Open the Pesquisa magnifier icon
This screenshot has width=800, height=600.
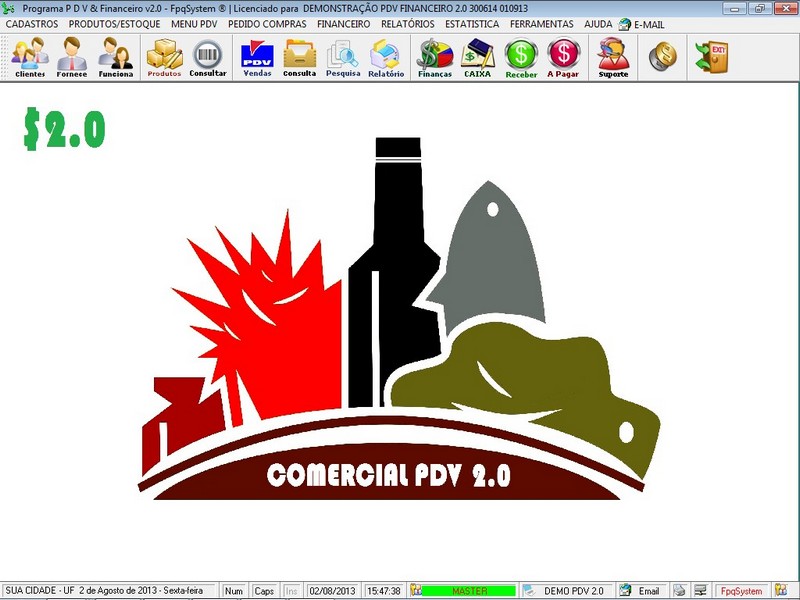343,57
